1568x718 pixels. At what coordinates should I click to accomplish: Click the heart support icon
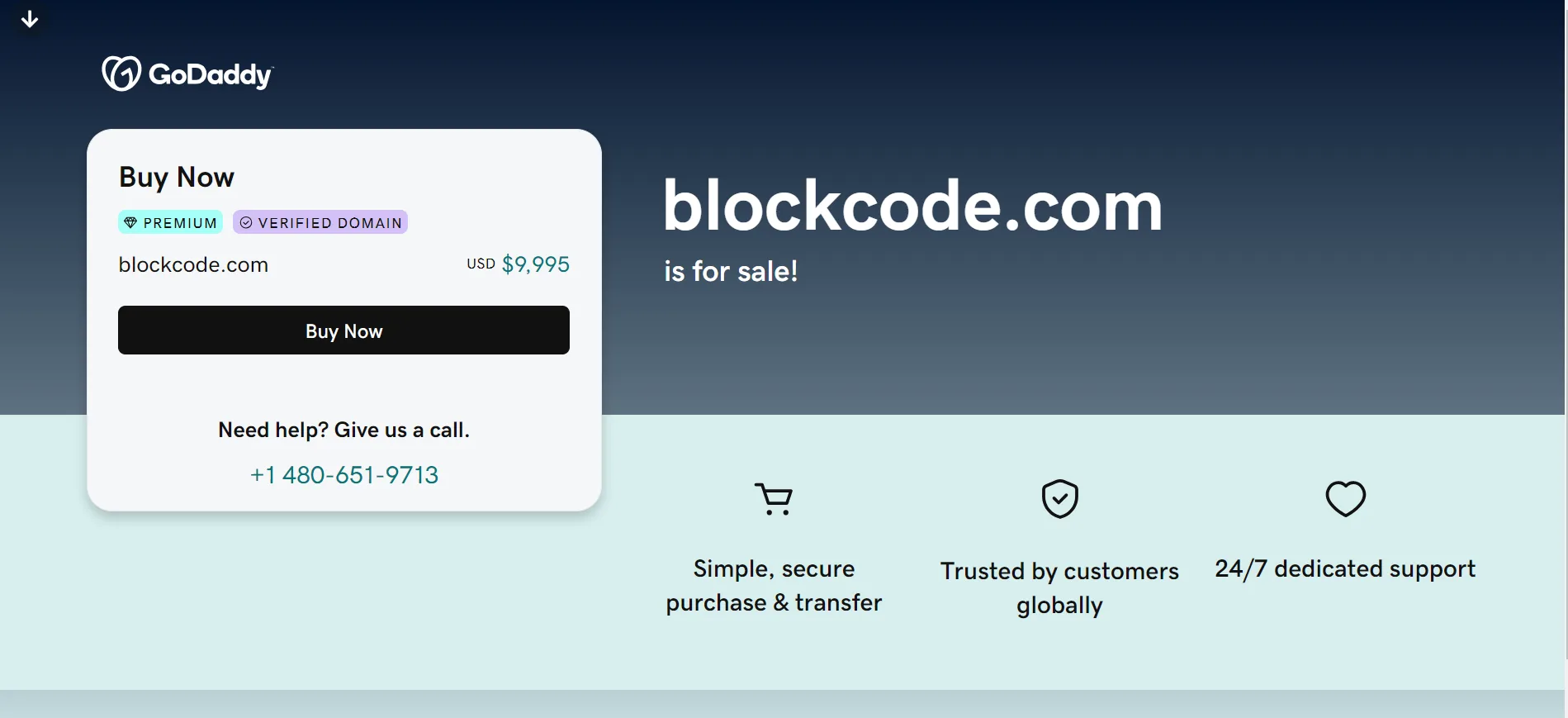click(1346, 499)
